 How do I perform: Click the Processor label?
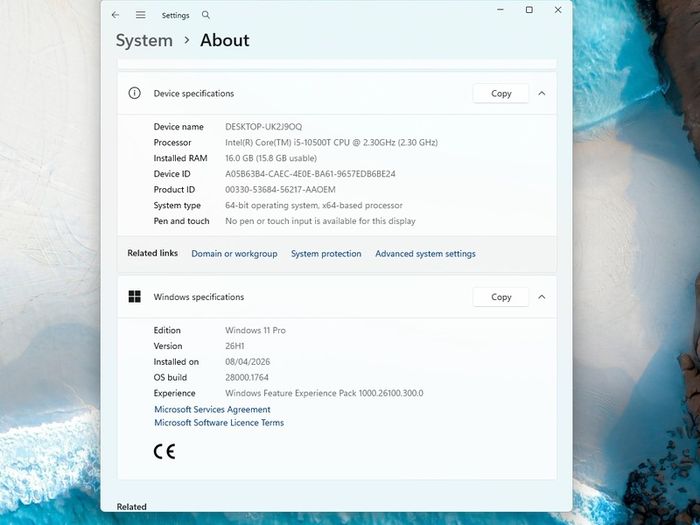point(172,142)
